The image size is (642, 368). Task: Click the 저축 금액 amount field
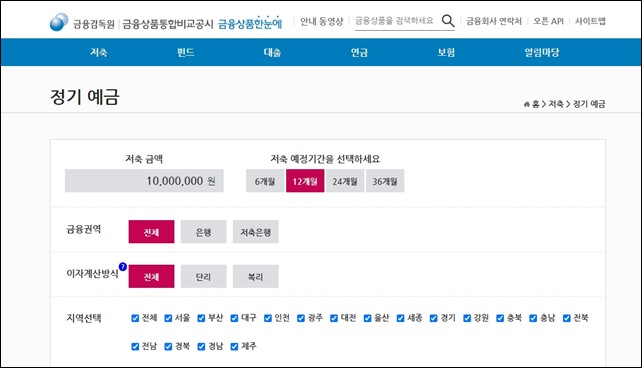point(144,181)
